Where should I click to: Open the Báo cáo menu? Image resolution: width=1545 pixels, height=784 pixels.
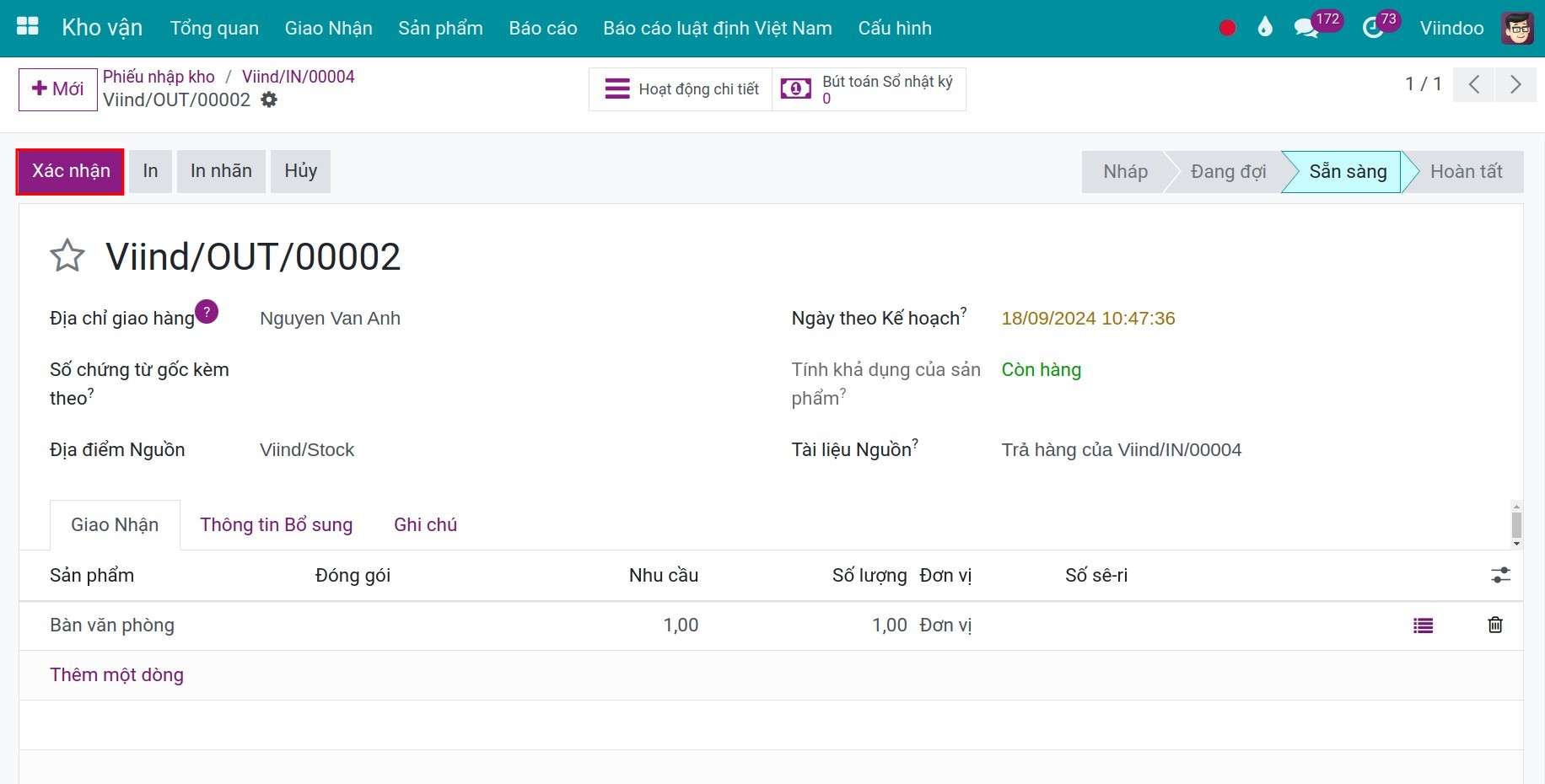click(542, 28)
